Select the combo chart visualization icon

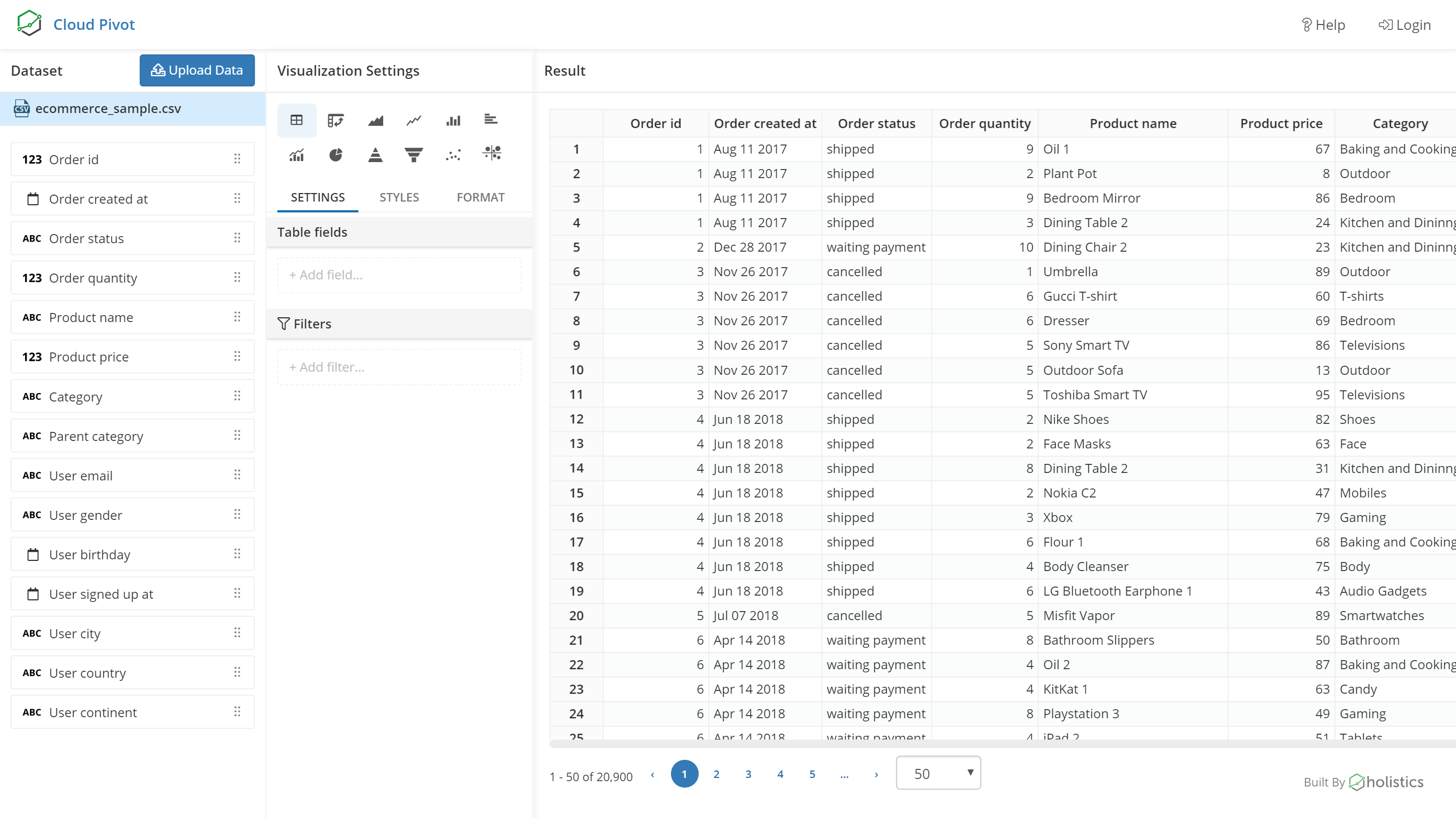point(296,154)
